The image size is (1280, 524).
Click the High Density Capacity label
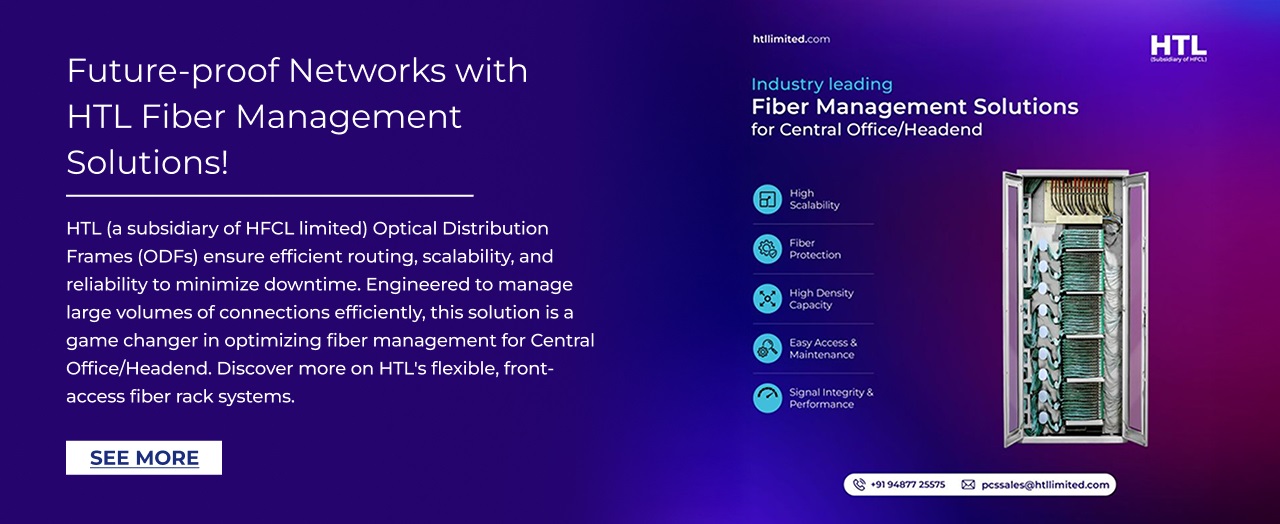[x=821, y=299]
